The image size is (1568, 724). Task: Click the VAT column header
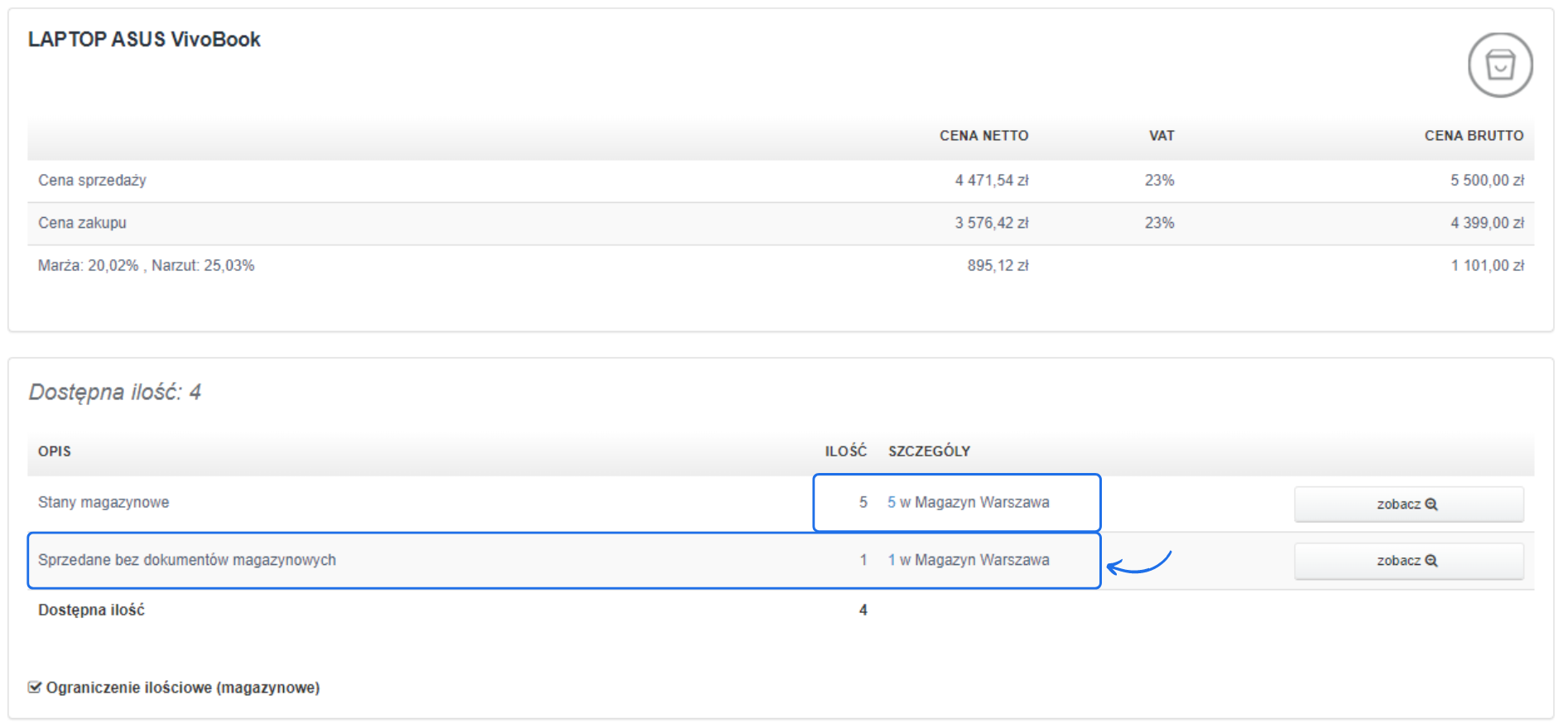click(x=1161, y=136)
